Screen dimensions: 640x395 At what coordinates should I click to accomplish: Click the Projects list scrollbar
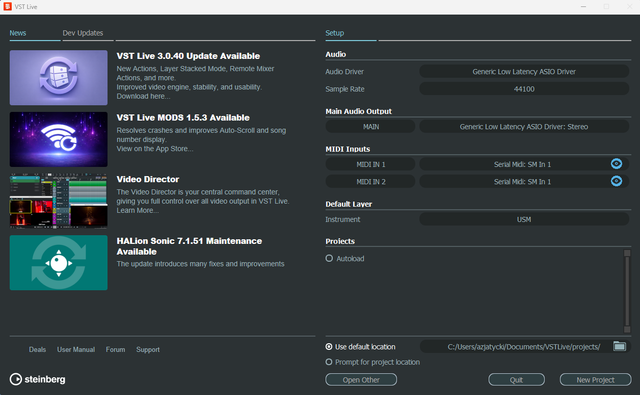[627, 291]
